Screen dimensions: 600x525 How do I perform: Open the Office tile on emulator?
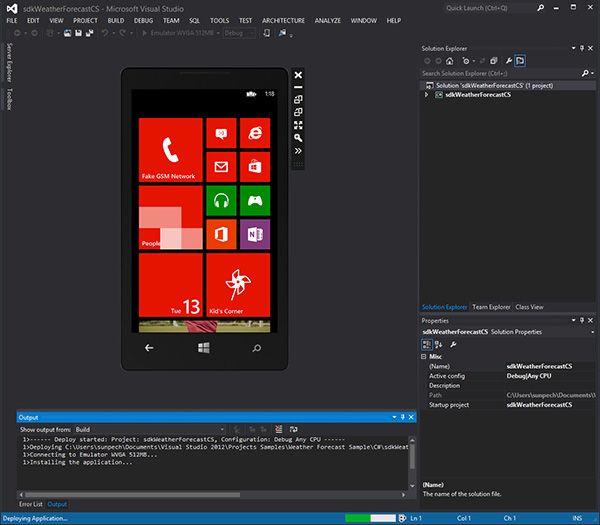221,234
